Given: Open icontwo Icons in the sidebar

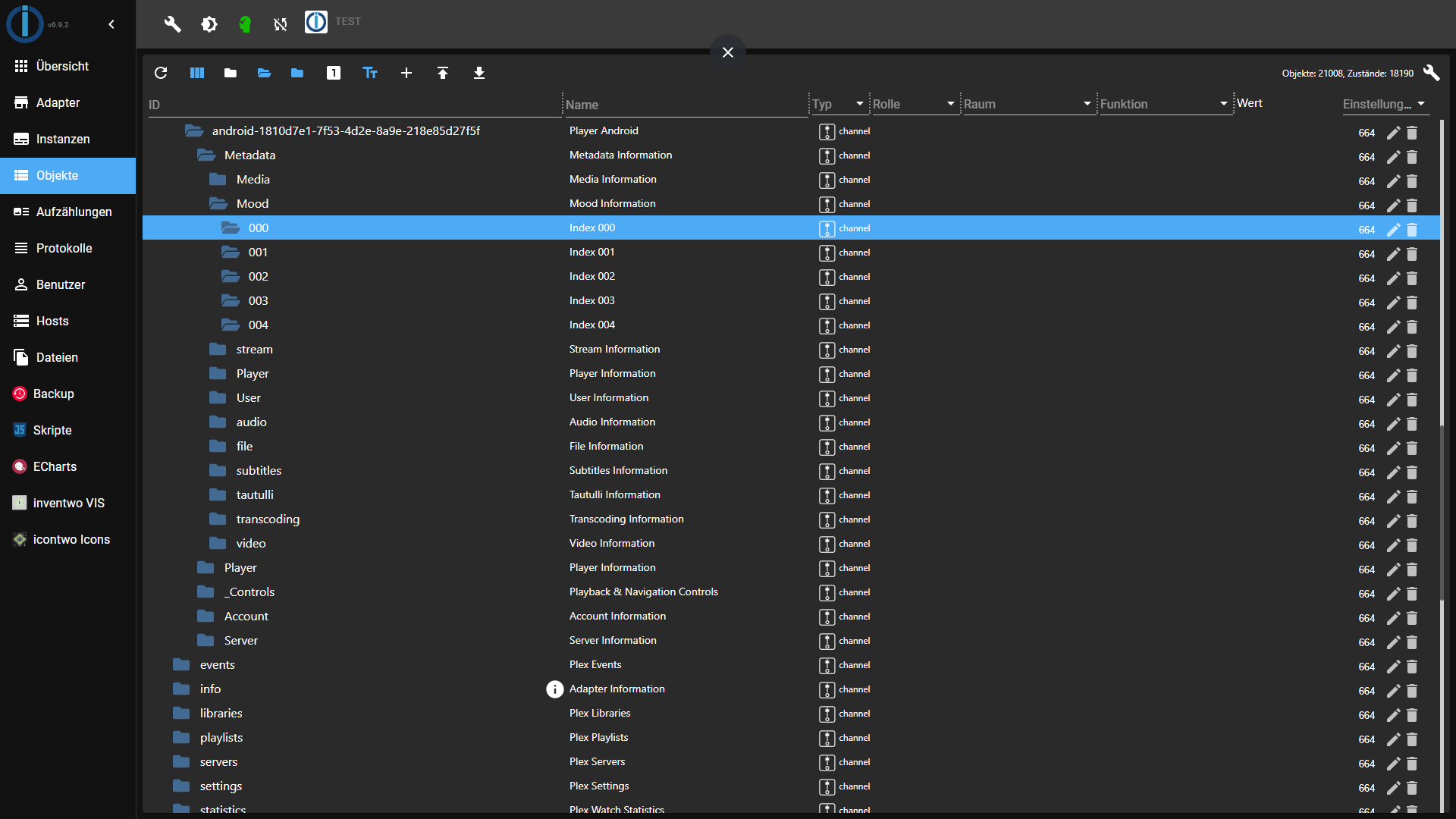Looking at the screenshot, I should [68, 539].
